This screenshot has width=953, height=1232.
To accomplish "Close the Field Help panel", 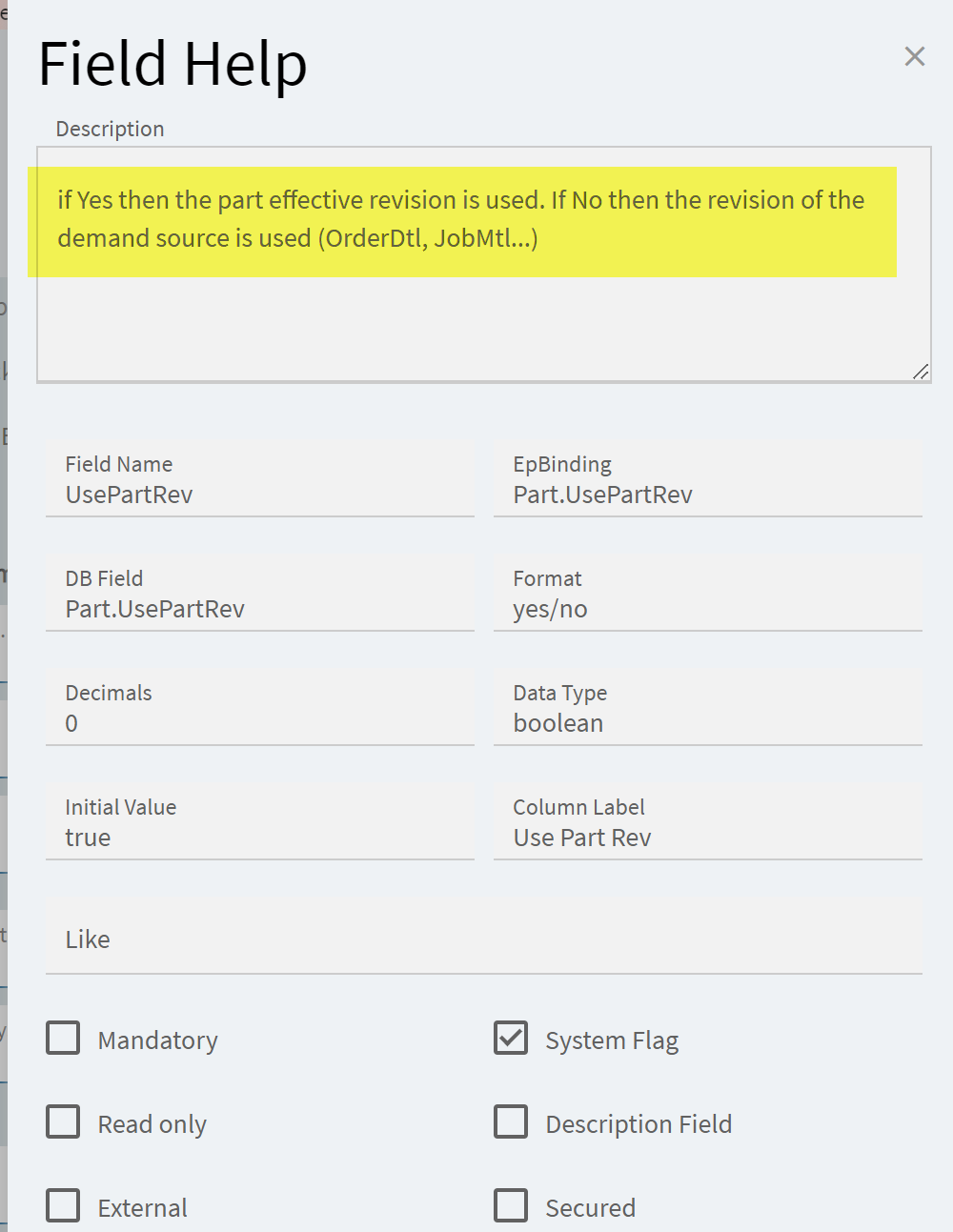I will (914, 57).
